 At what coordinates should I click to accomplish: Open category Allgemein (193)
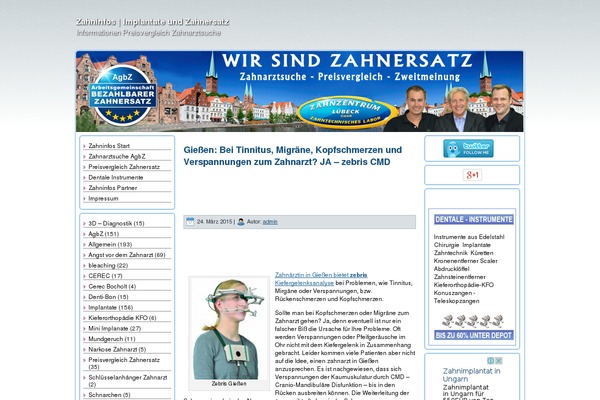click(x=110, y=244)
